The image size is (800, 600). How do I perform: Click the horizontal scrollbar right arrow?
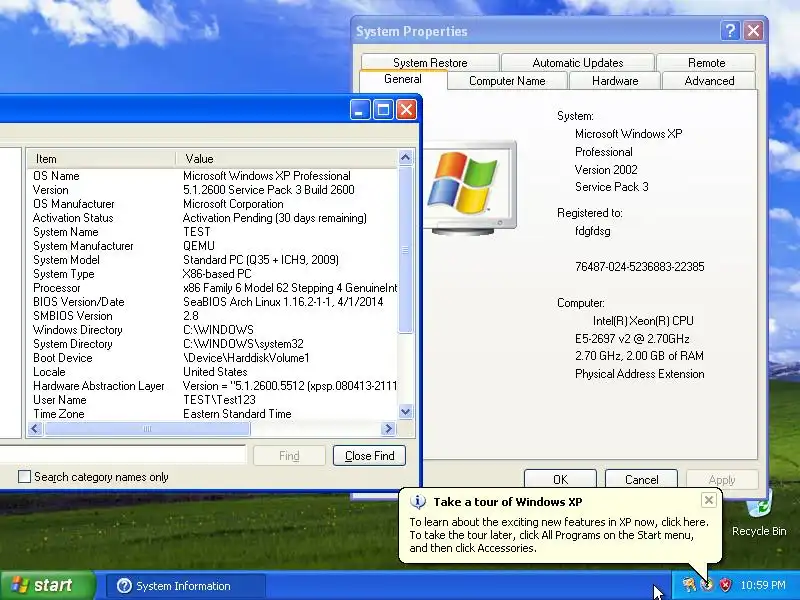click(388, 429)
